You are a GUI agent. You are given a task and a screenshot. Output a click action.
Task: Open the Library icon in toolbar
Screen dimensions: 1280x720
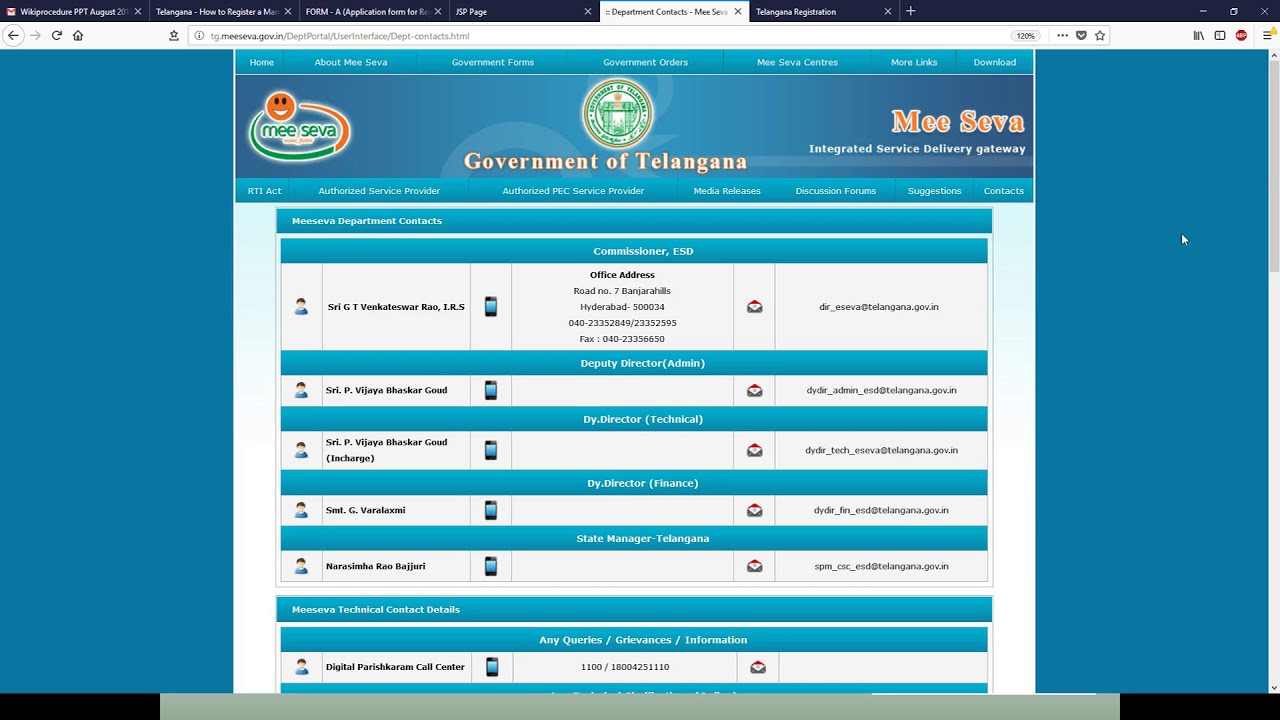1198,35
